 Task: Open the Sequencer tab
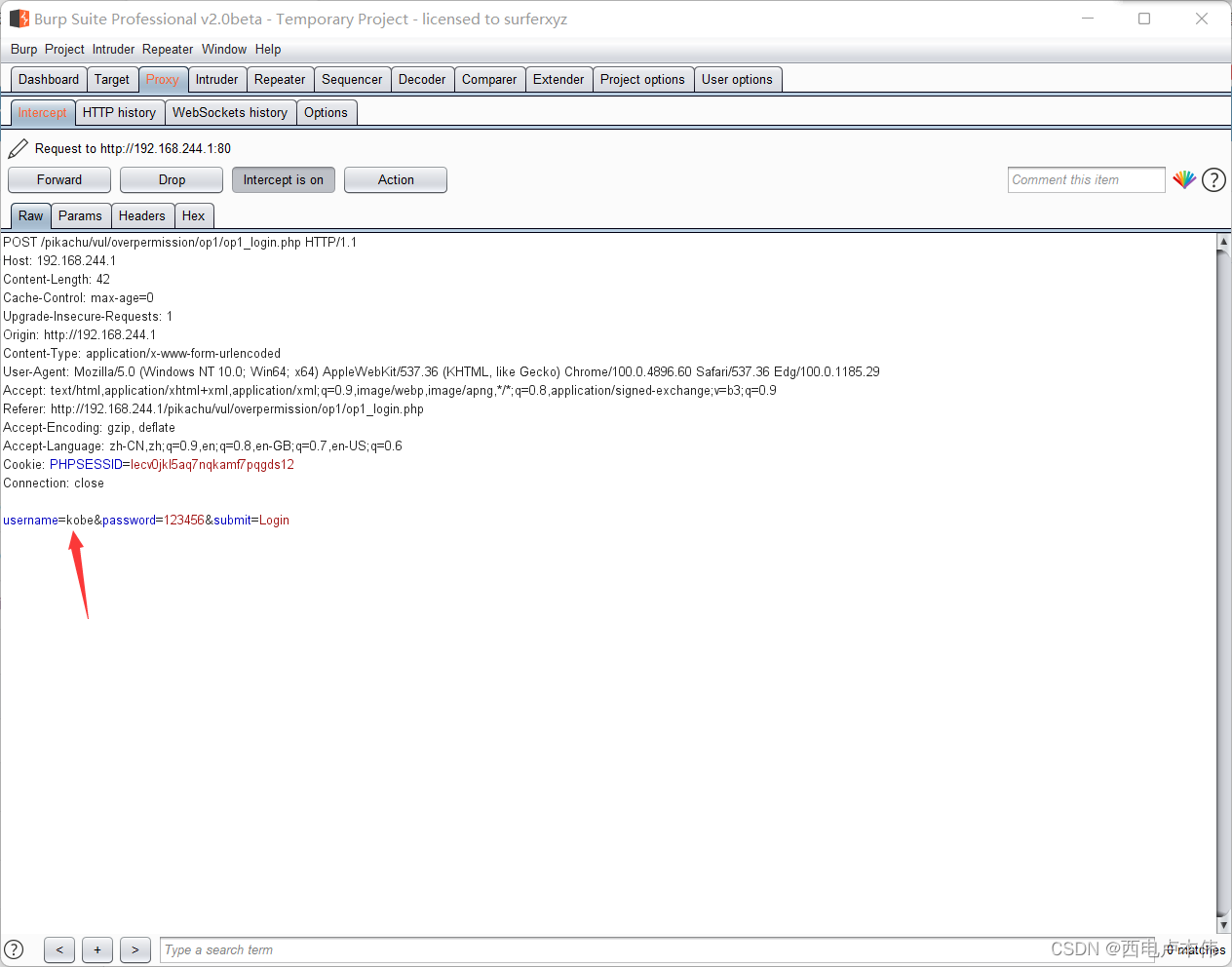point(352,80)
